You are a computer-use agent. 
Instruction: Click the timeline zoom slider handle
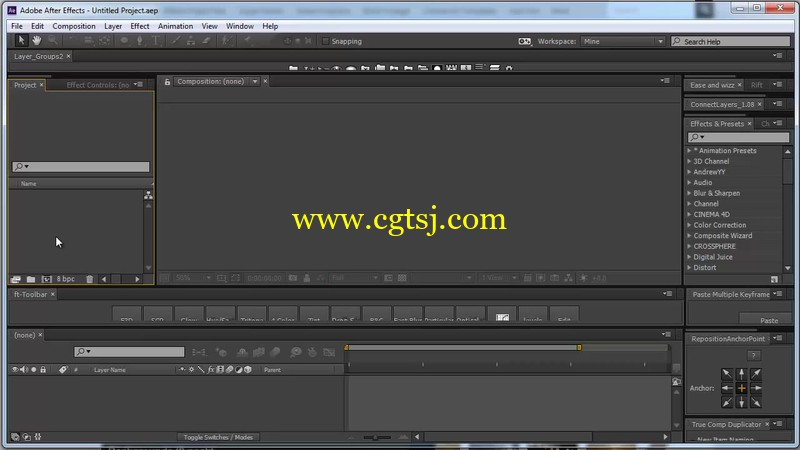376,437
